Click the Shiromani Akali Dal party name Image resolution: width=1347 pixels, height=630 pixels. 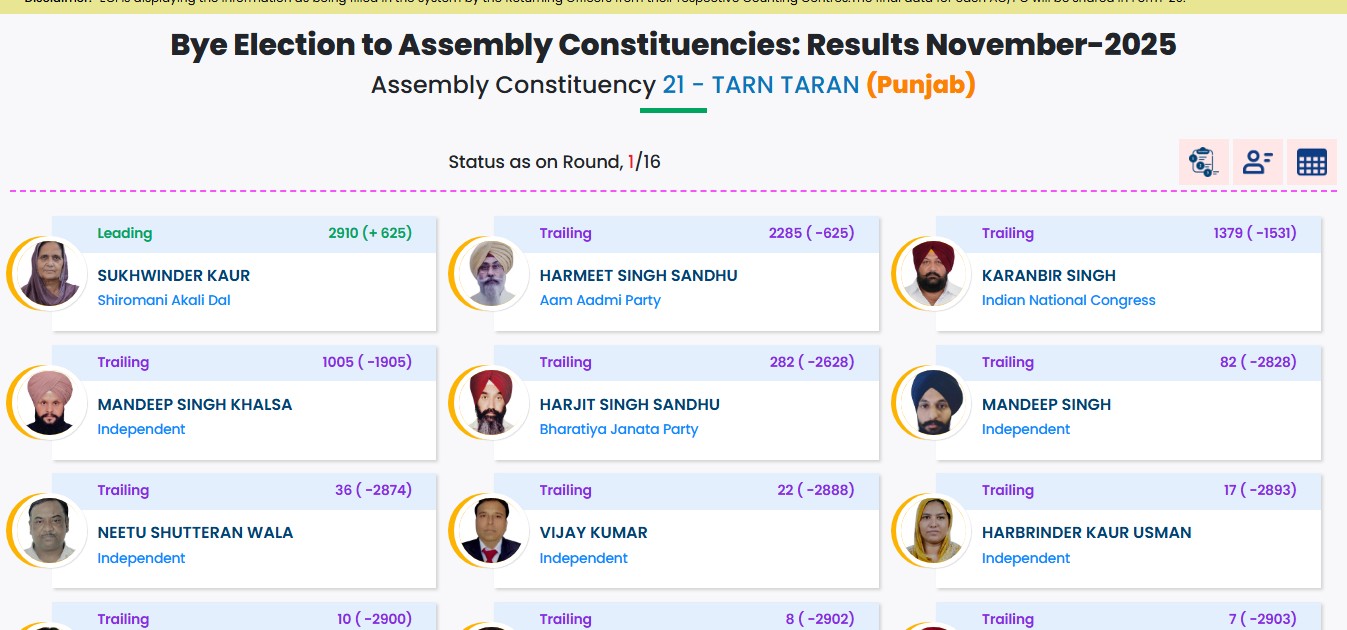click(x=164, y=300)
